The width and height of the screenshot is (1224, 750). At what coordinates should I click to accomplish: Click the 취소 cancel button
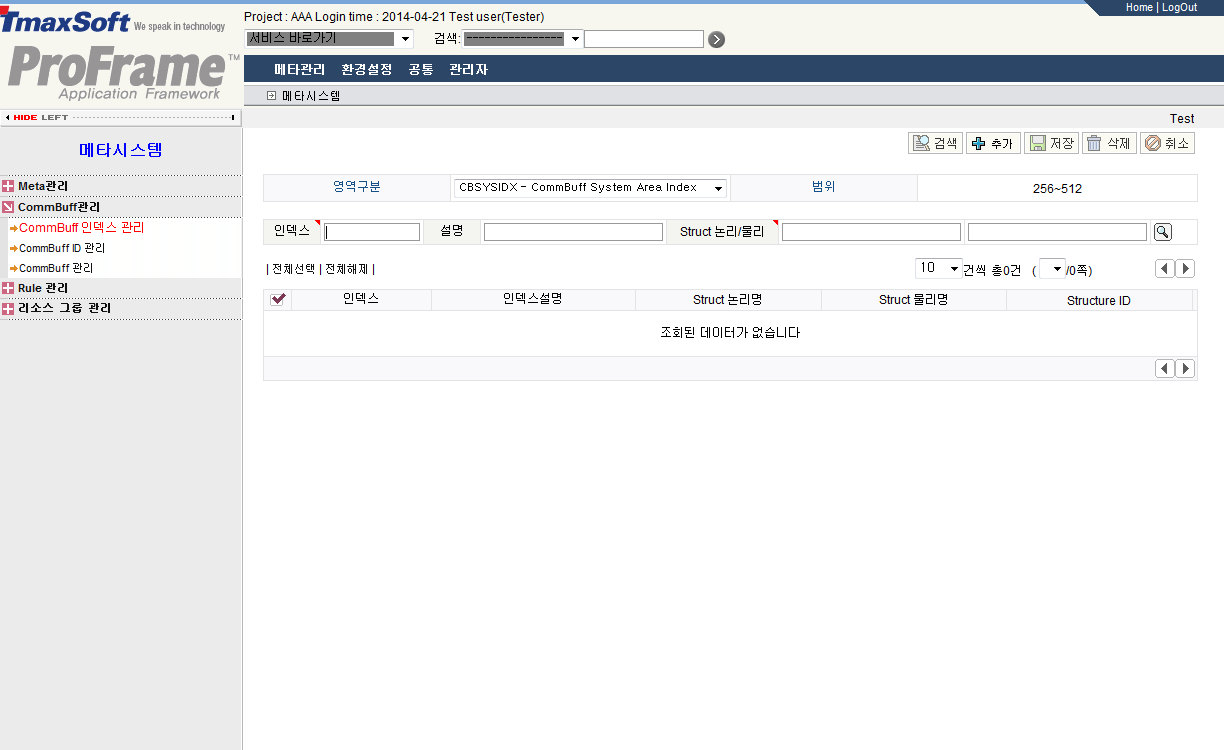point(1167,144)
